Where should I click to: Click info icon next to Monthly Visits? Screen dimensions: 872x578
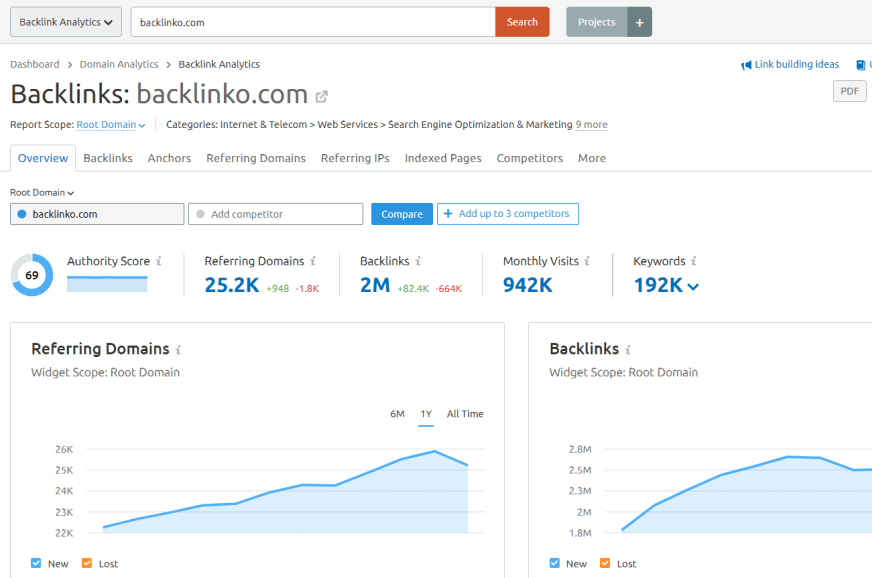[x=587, y=261]
